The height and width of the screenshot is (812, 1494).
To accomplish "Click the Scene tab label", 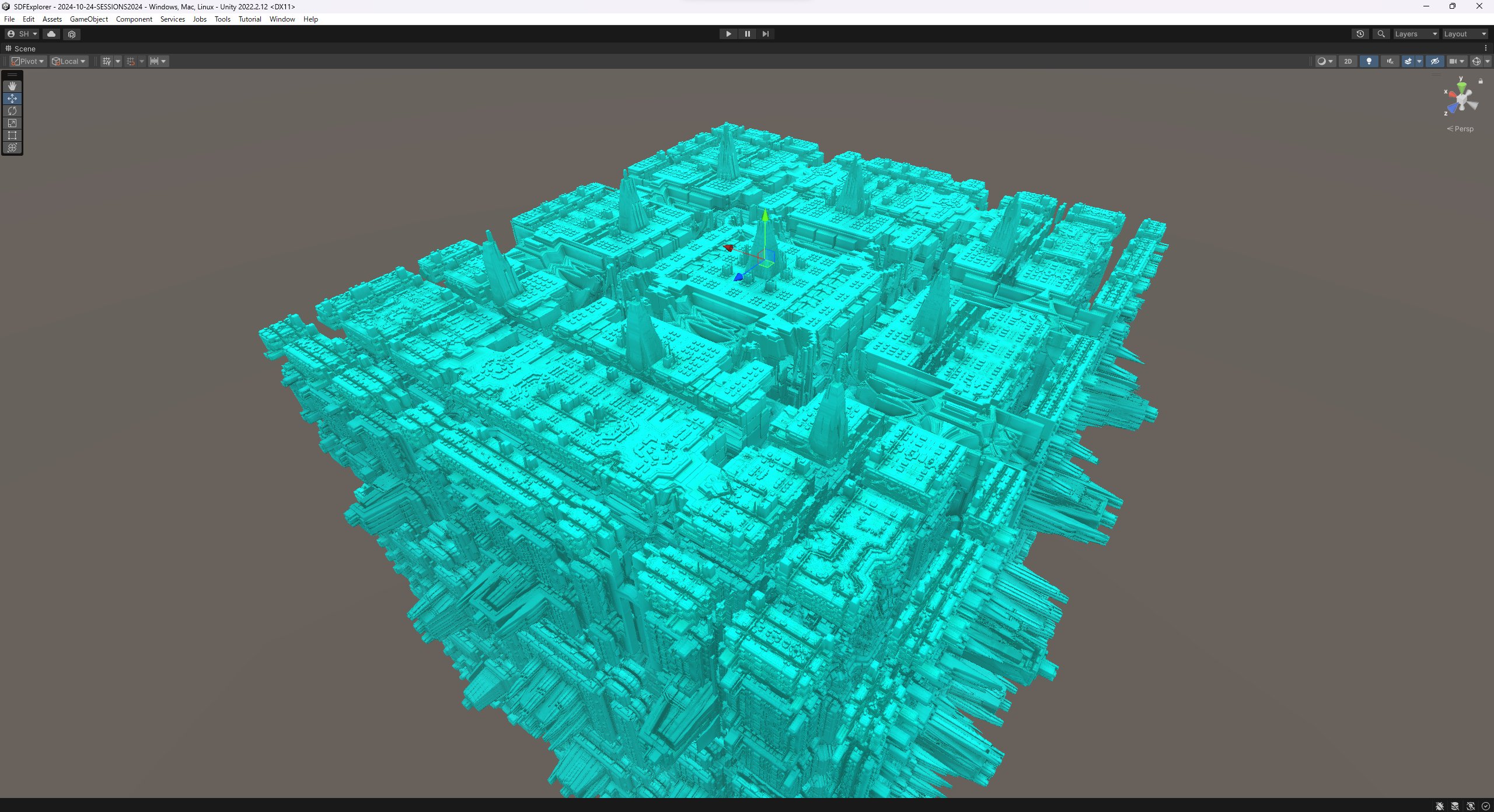I will click(25, 47).
